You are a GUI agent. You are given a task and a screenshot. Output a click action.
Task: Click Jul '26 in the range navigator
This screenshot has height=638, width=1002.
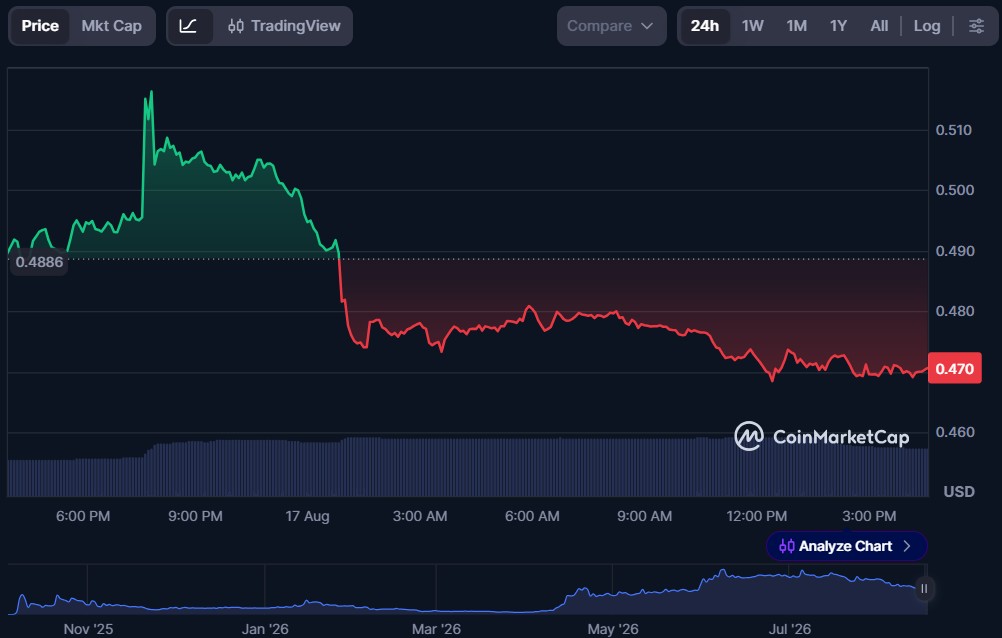pos(789,629)
